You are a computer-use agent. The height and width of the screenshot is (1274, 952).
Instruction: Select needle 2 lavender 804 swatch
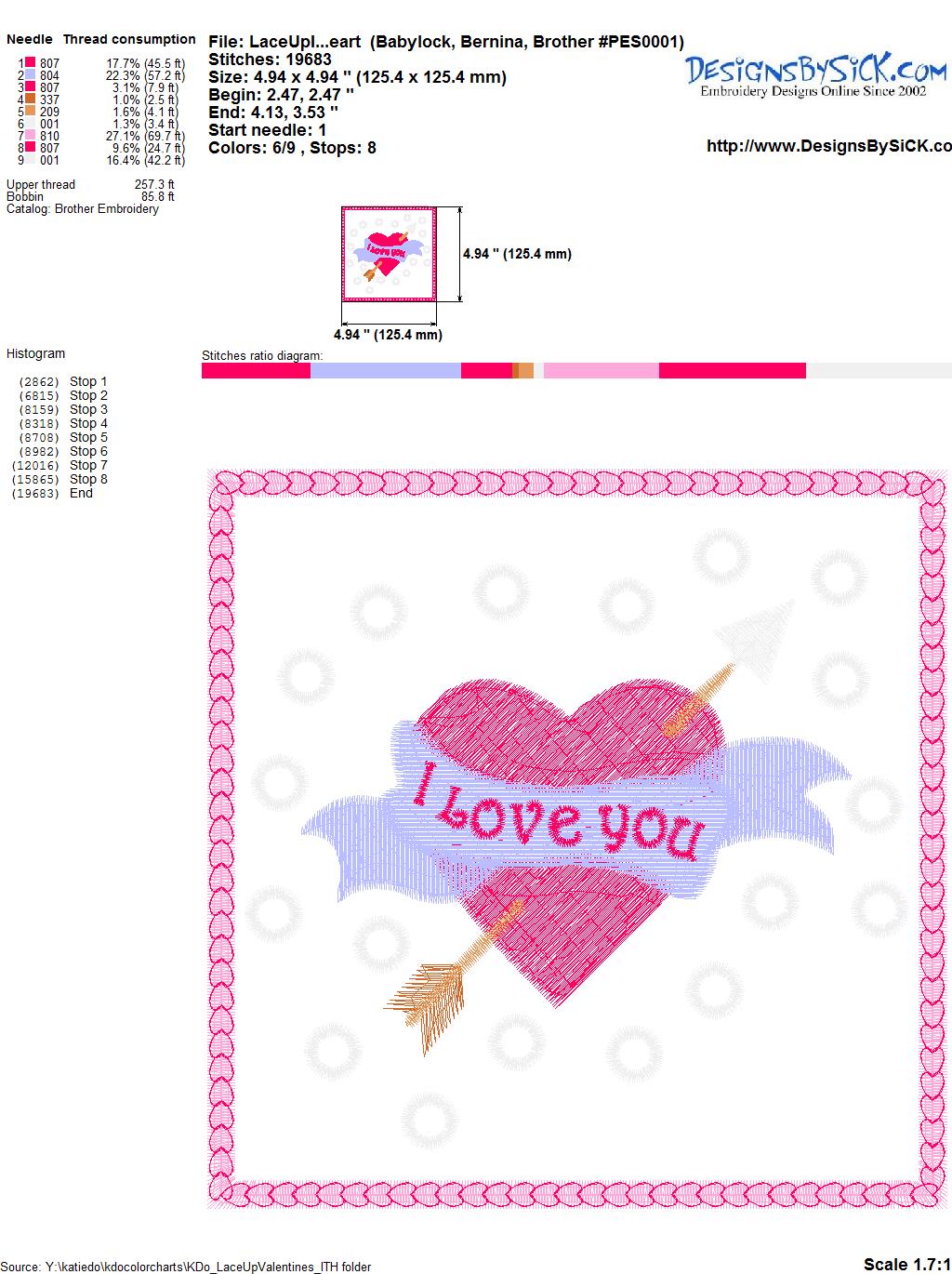tap(30, 76)
